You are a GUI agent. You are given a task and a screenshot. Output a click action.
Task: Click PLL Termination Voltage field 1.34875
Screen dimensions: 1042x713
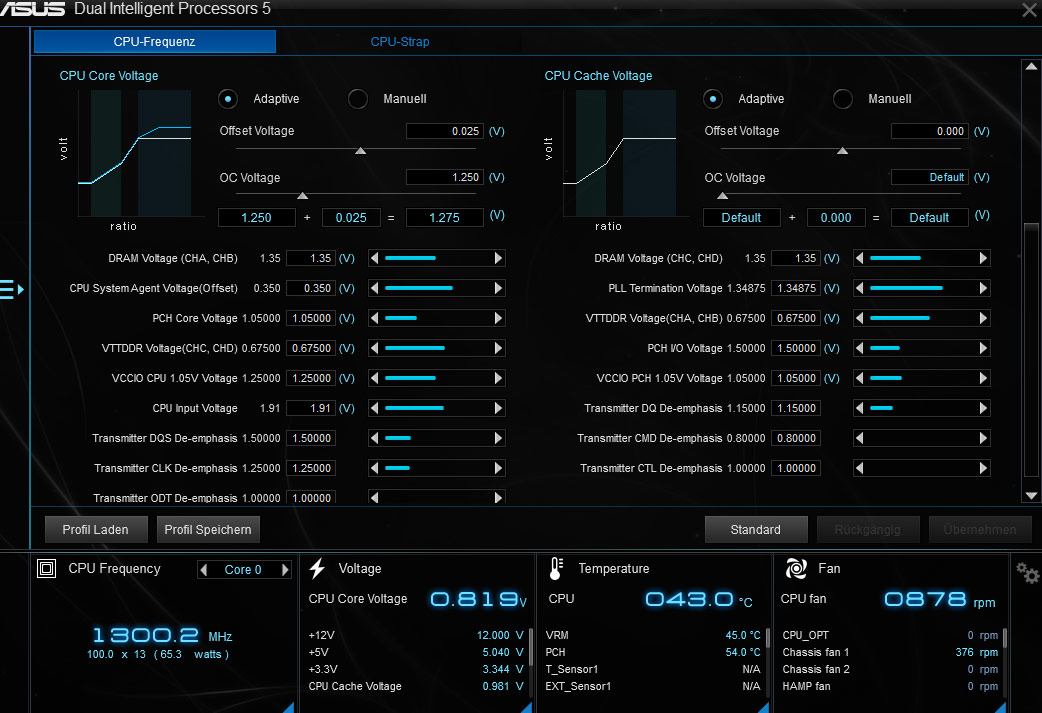pyautogui.click(x=796, y=288)
